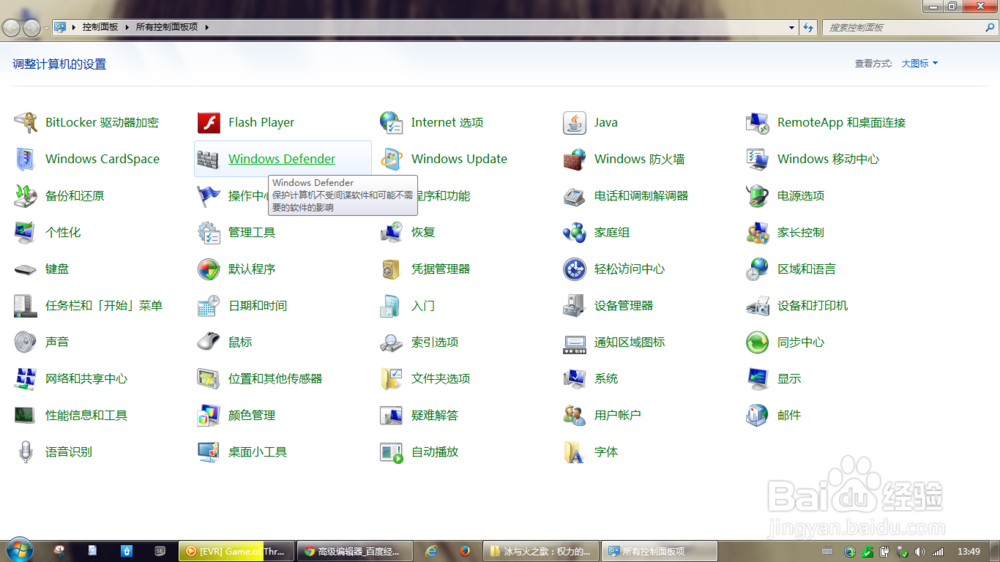
Task: Open the 通知区域图标 link
Action: pyautogui.click(x=629, y=342)
